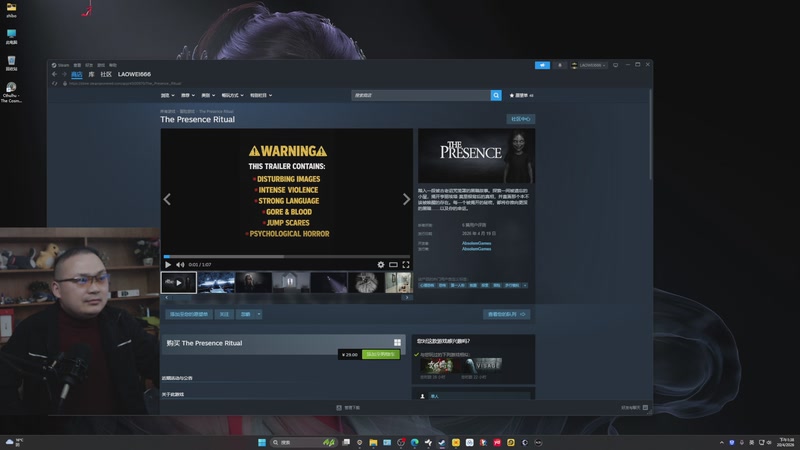Open the 库 (Library) tab
The height and width of the screenshot is (450, 800).
[x=91, y=74]
